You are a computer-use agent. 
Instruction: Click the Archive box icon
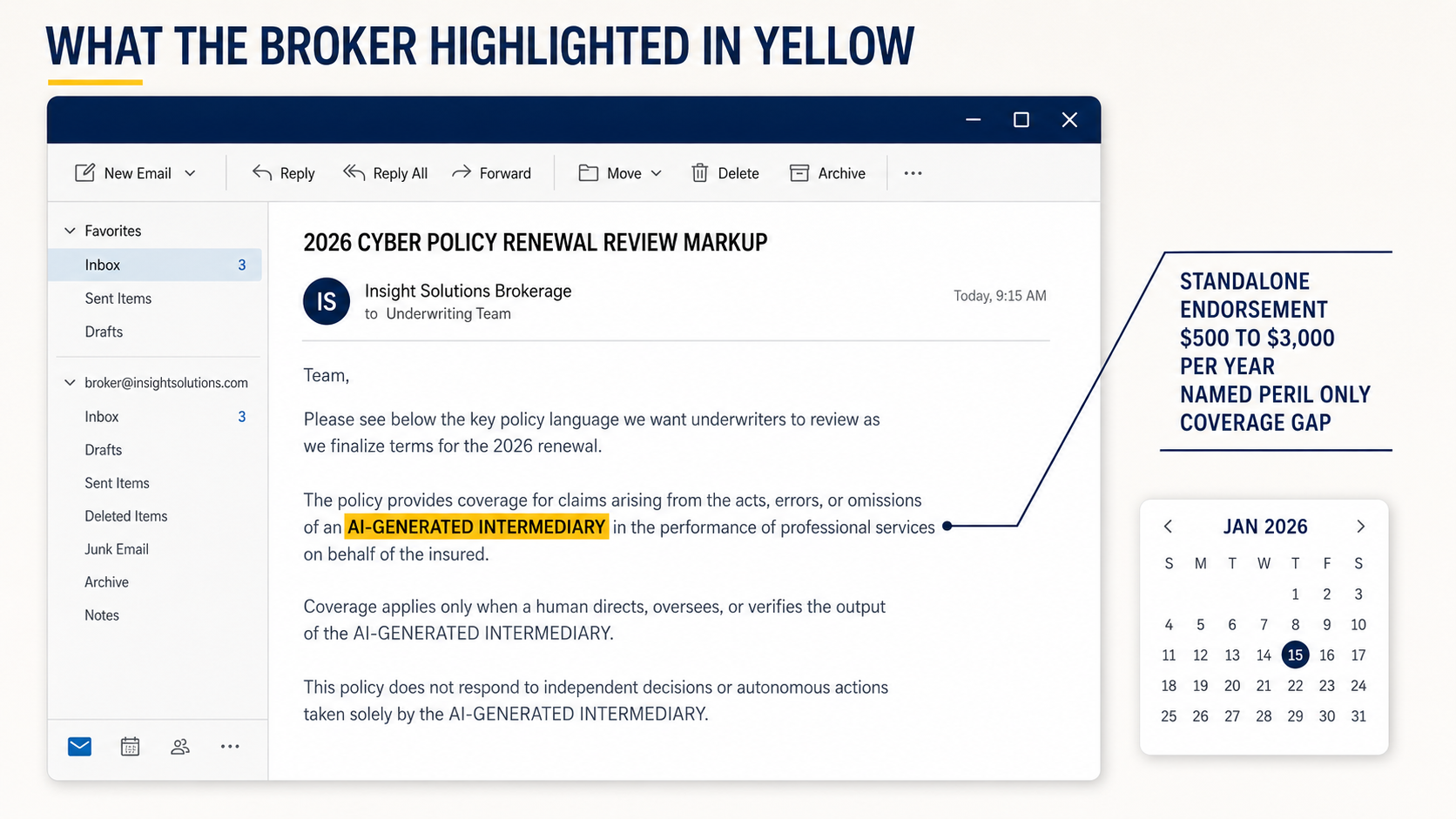coord(799,173)
